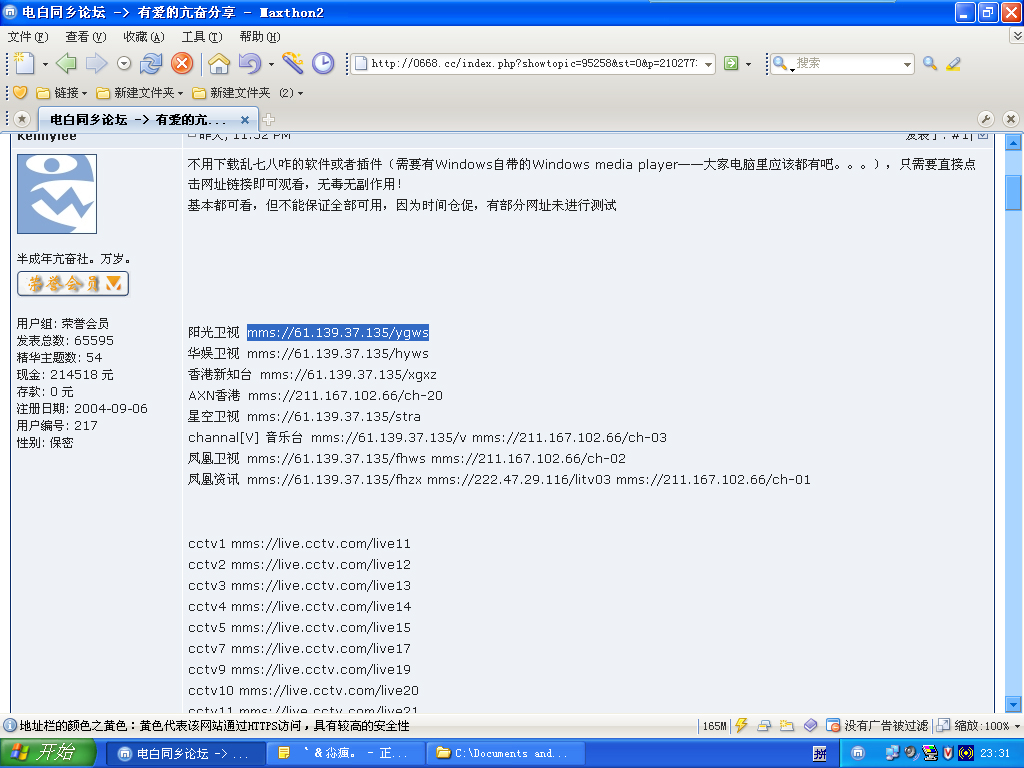Select the highlighter pen icon
The width and height of the screenshot is (1024, 768).
click(953, 64)
